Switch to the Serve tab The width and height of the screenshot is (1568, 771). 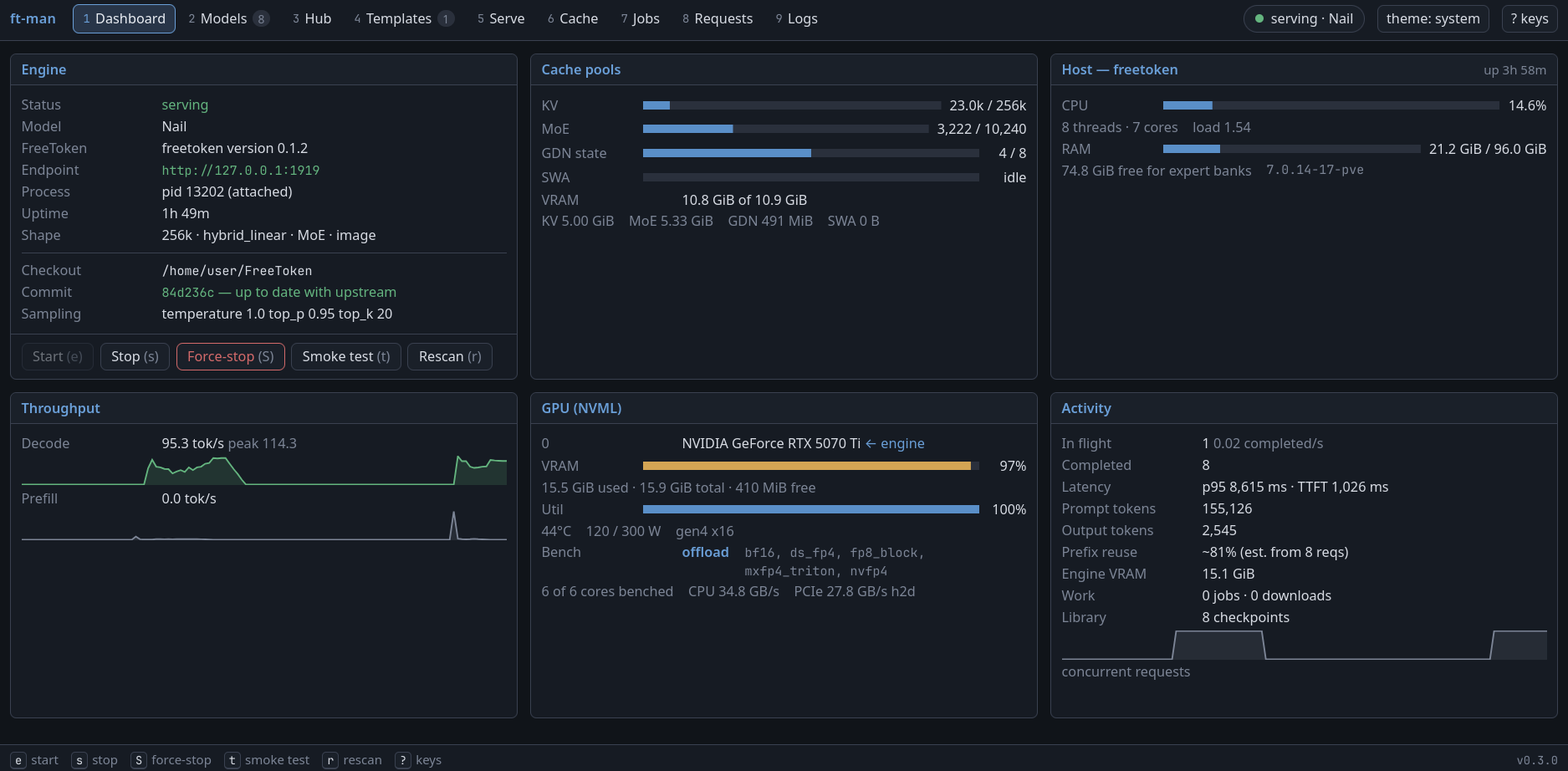click(501, 18)
